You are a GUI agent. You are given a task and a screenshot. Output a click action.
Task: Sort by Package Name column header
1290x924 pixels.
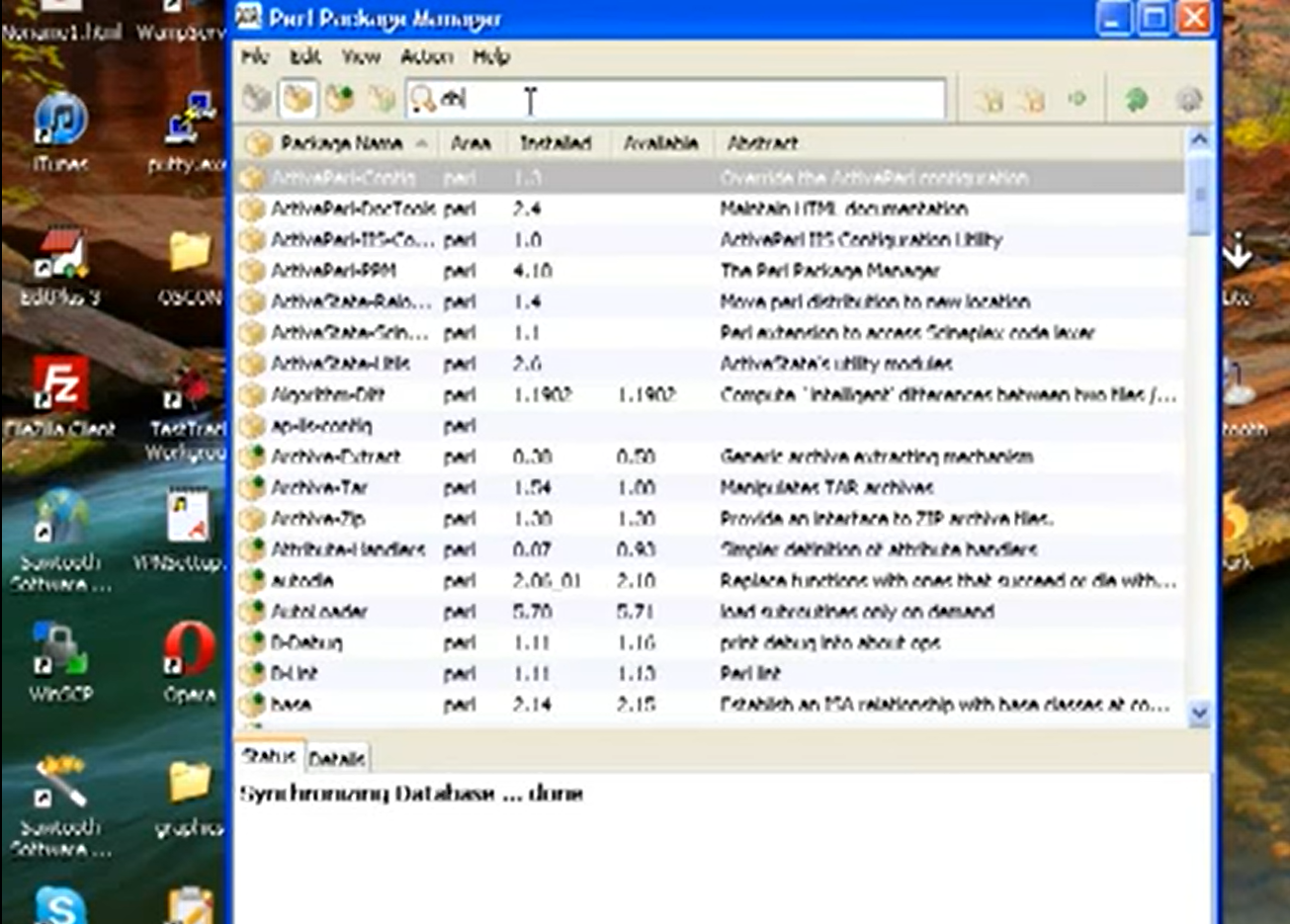tap(336, 144)
